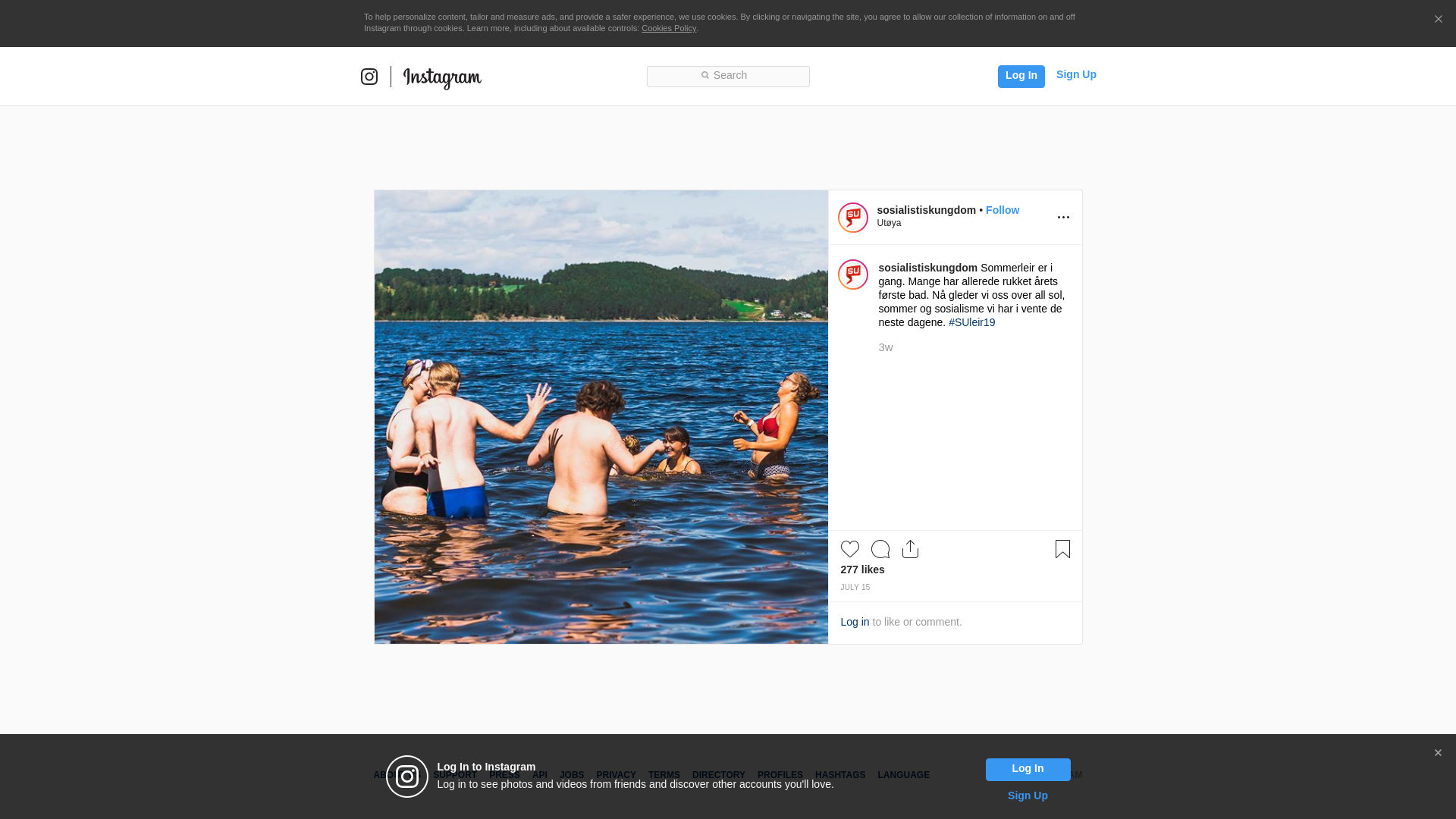Open the TERMS footer link

pyautogui.click(x=664, y=775)
